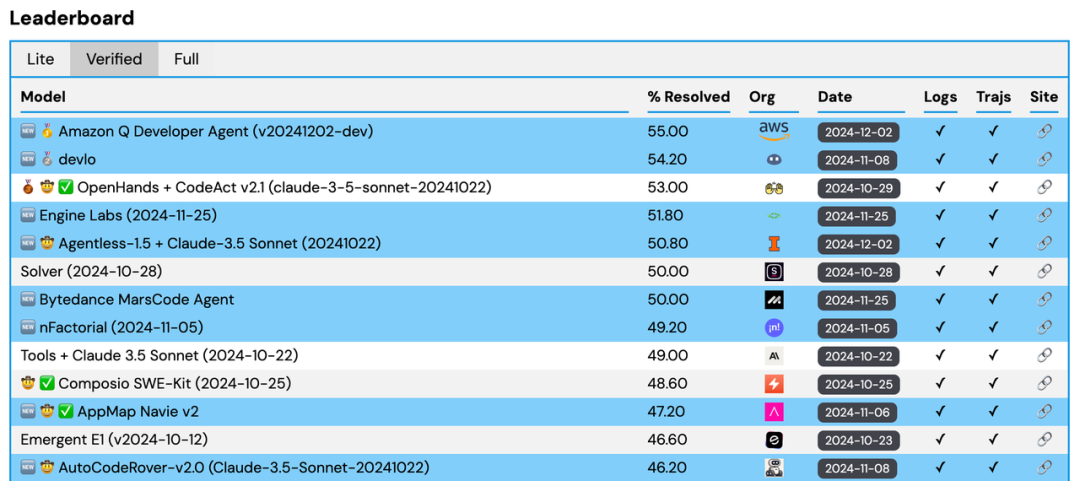Click the OpenHands org logo
Viewport: 1080px width, 481px height.
[x=774, y=188]
